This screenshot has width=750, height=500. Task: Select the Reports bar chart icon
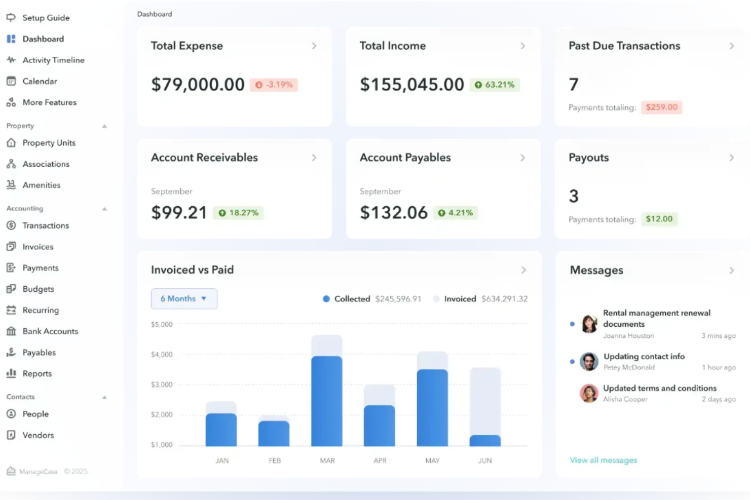11,373
